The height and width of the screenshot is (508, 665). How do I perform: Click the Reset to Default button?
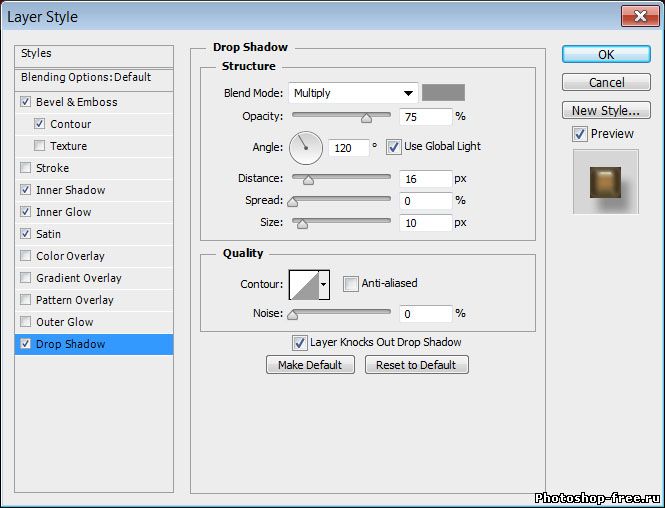(x=416, y=365)
